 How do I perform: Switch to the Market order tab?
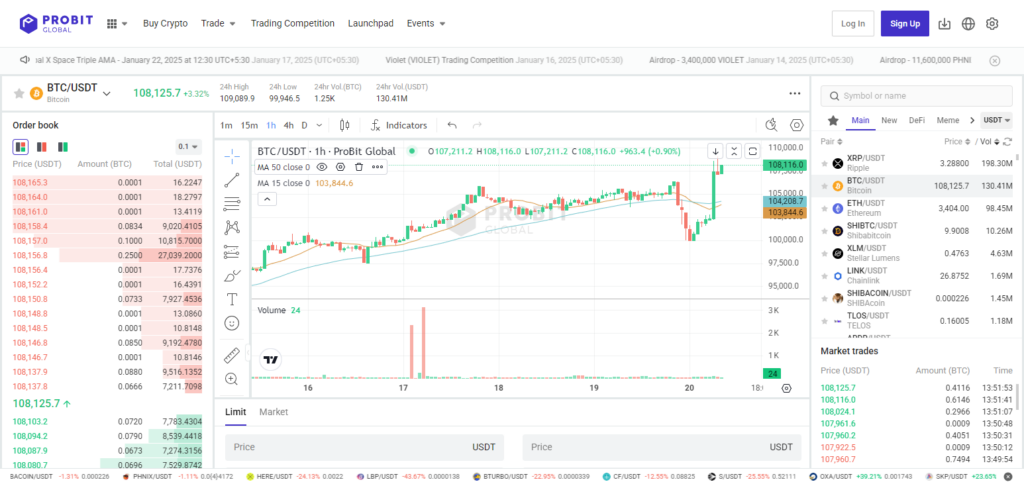click(274, 411)
